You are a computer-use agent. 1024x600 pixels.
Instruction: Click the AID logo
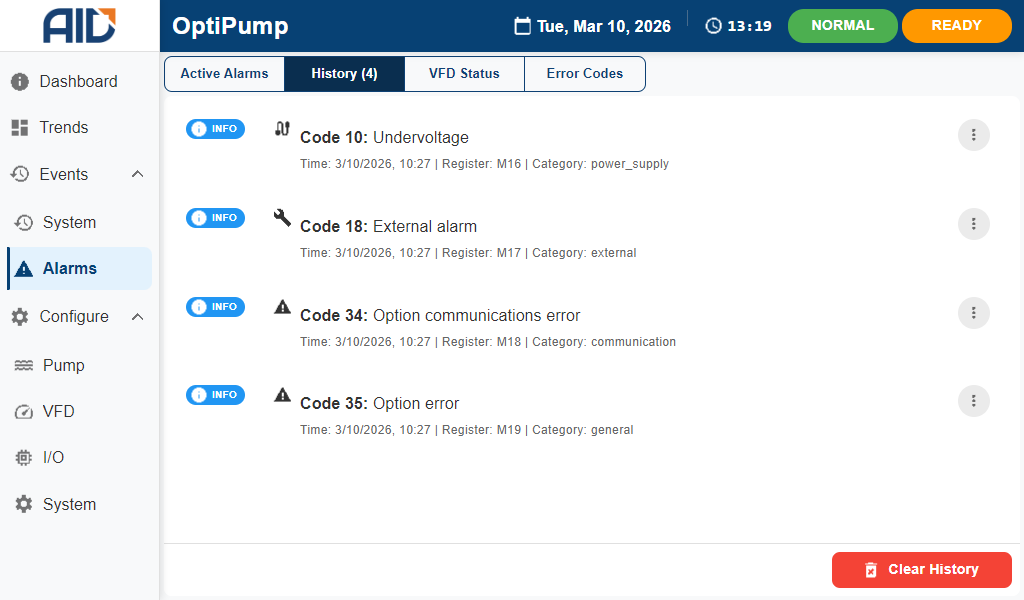[79, 26]
